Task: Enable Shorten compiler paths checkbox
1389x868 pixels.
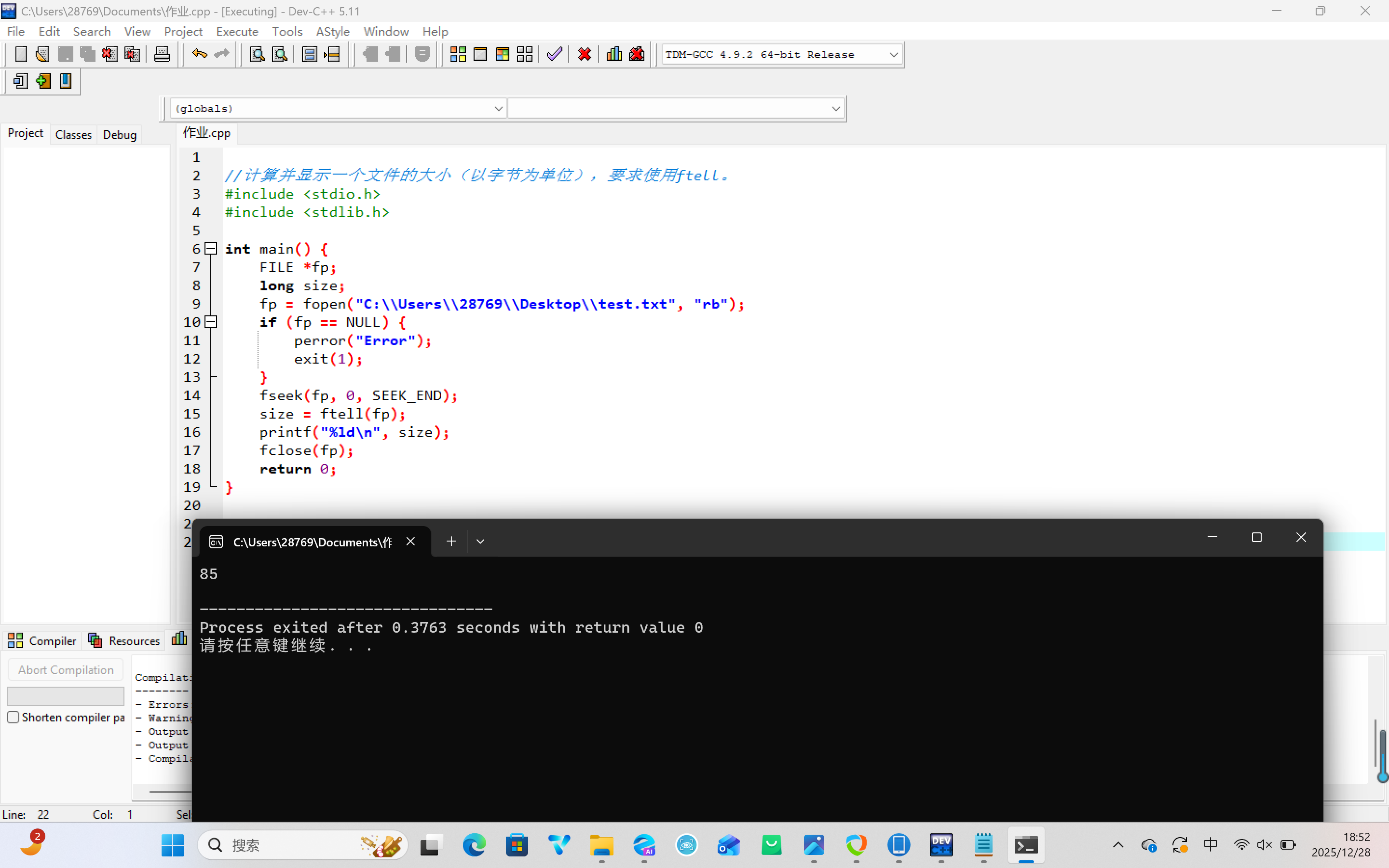Action: click(13, 717)
